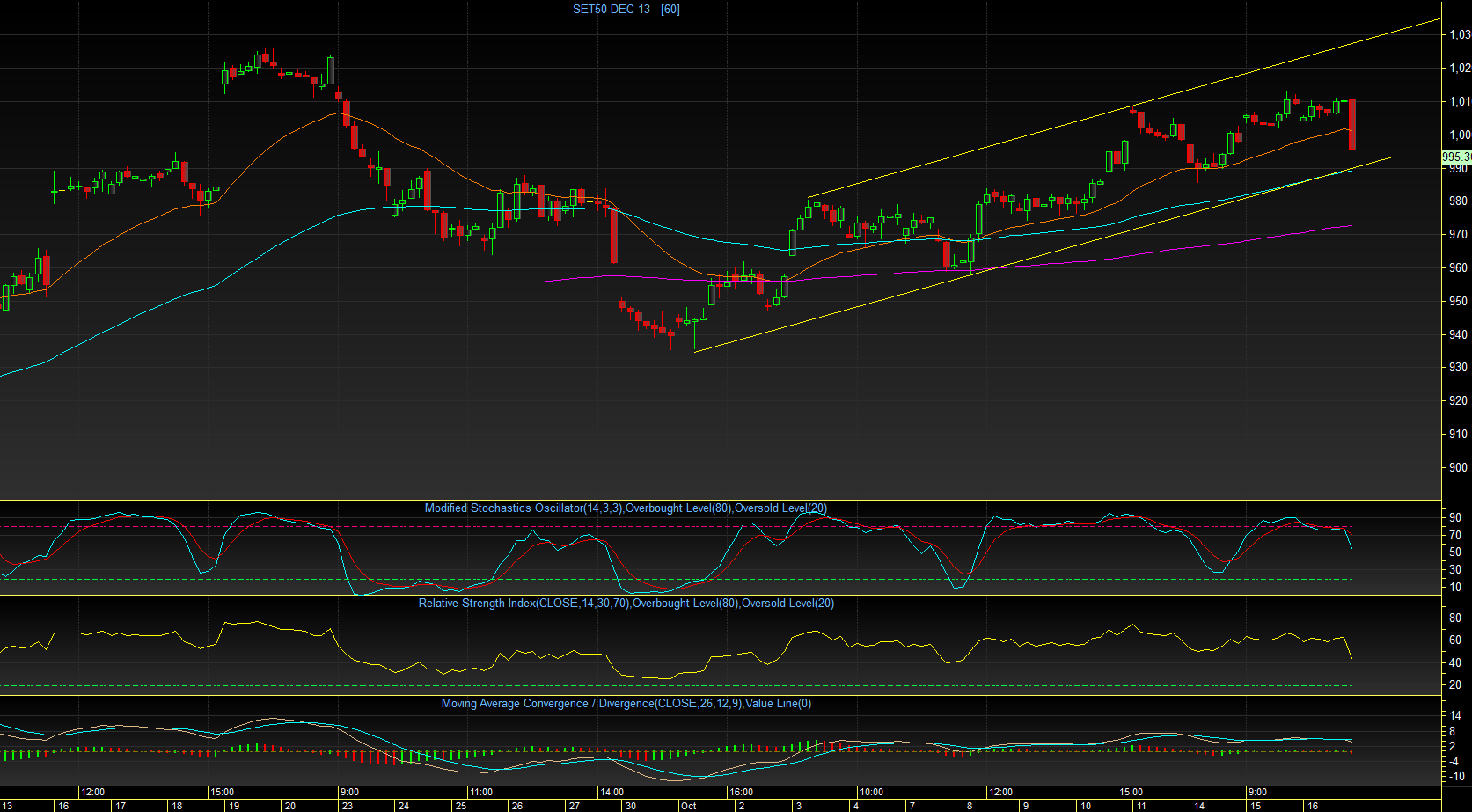Click the 10:00 time label on time axis
Screen dimensions: 1472x812
point(871,793)
